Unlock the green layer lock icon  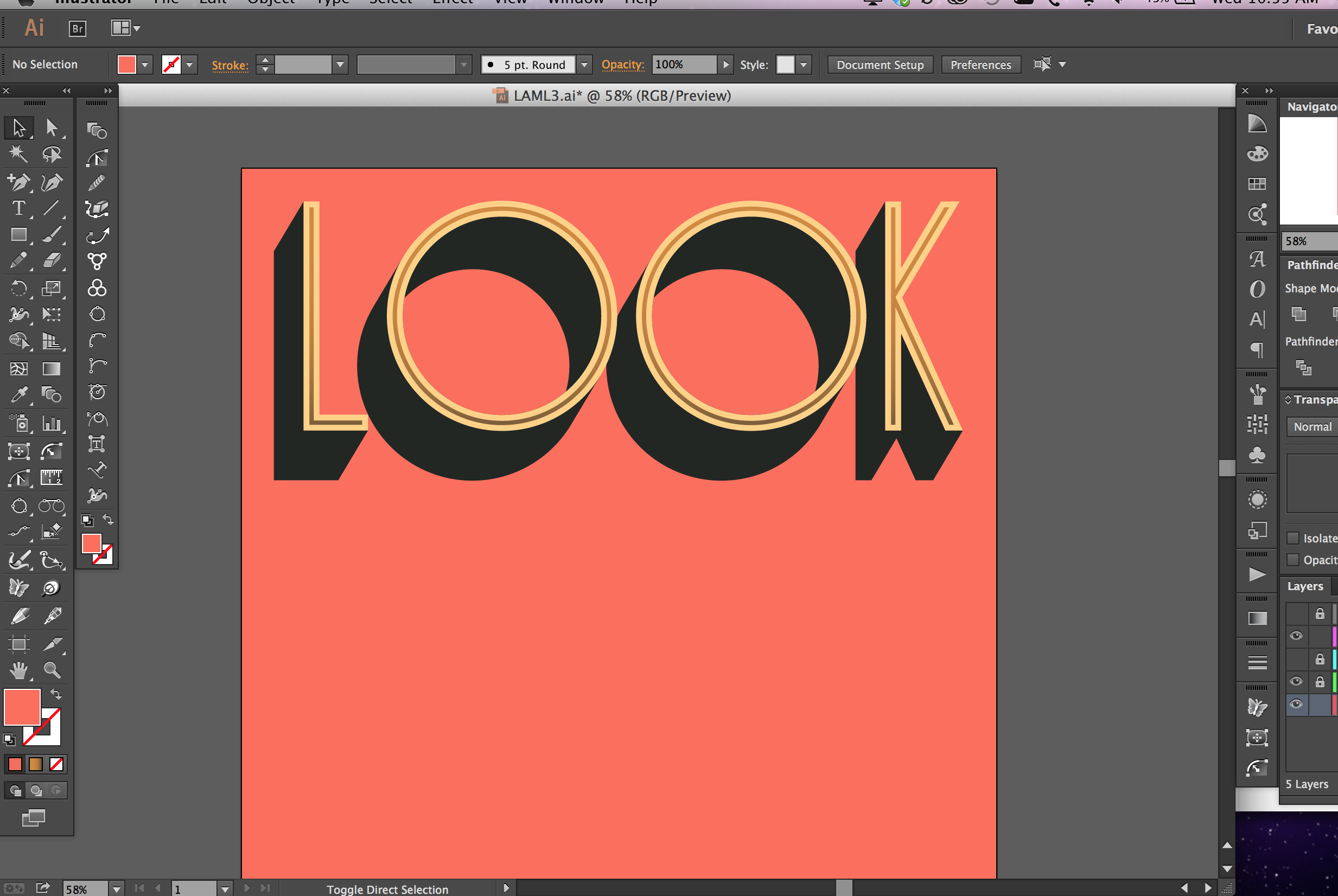[1320, 681]
